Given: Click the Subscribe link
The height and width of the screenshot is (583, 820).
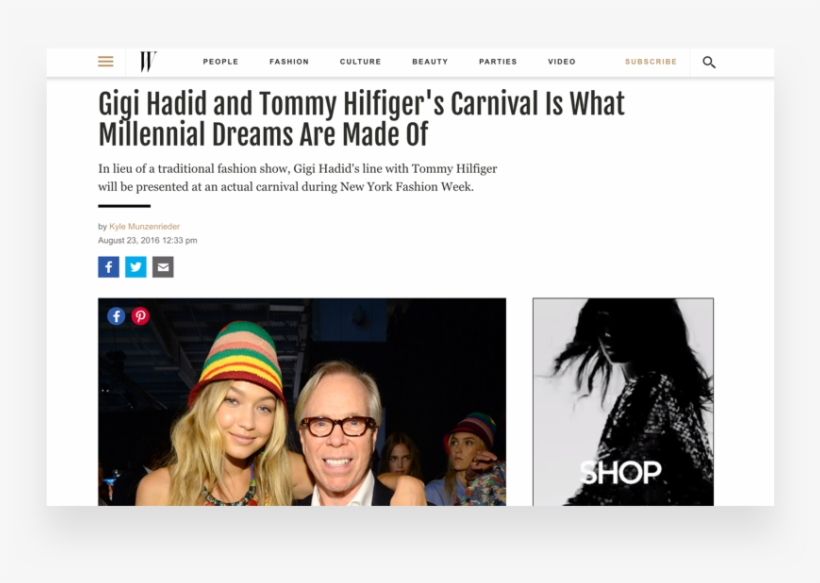Looking at the screenshot, I should pos(651,62).
